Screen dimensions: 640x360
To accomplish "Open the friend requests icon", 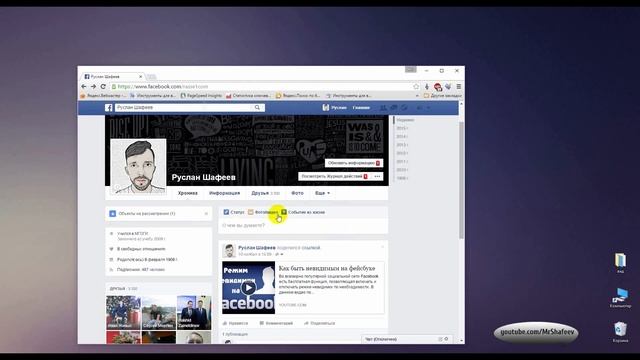I will click(x=383, y=108).
